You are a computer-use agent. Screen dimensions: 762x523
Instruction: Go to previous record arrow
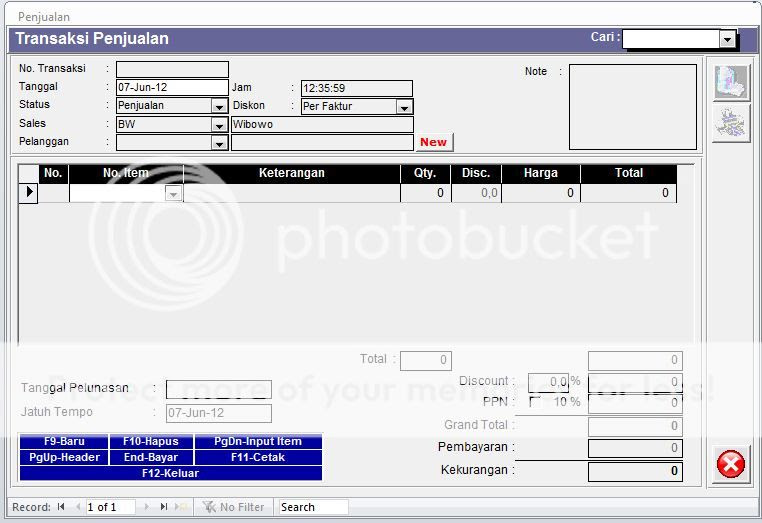click(78, 507)
